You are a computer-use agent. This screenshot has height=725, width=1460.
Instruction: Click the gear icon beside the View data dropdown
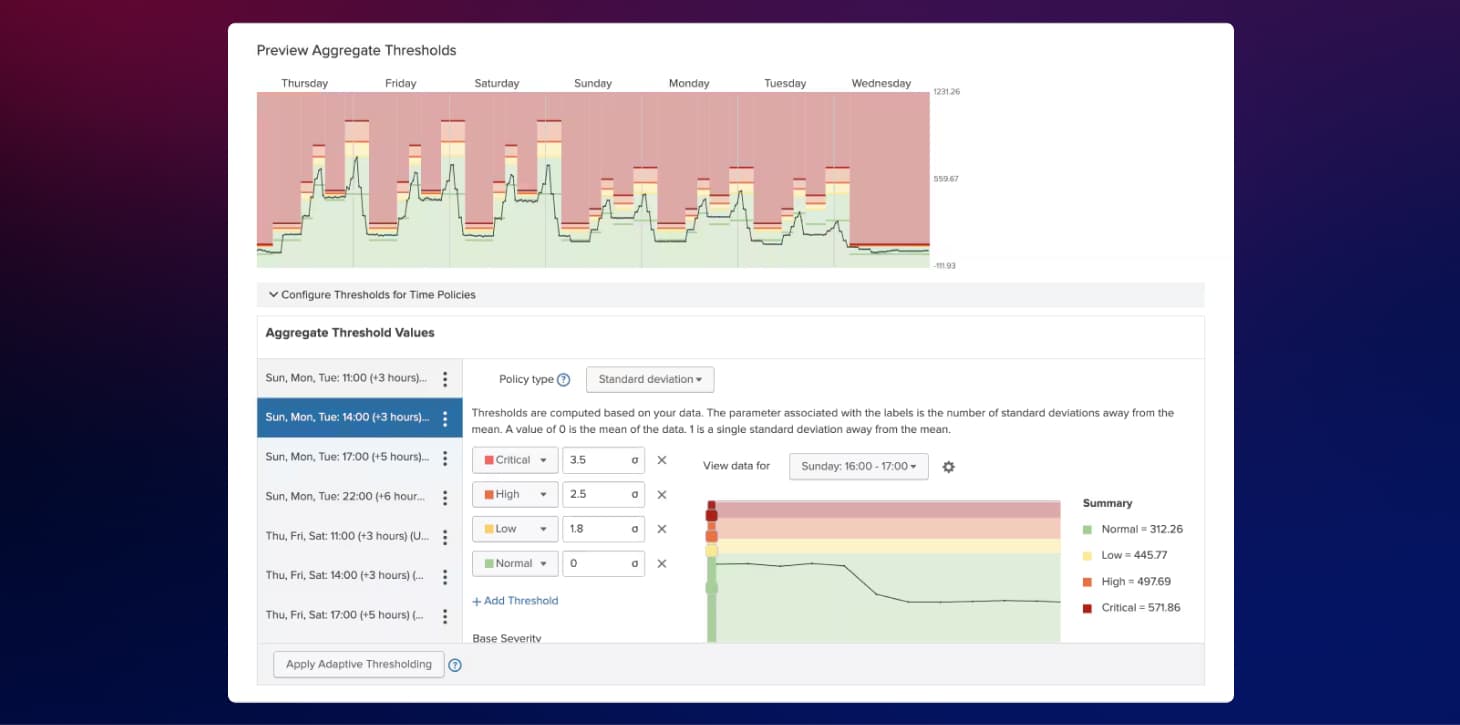948,466
